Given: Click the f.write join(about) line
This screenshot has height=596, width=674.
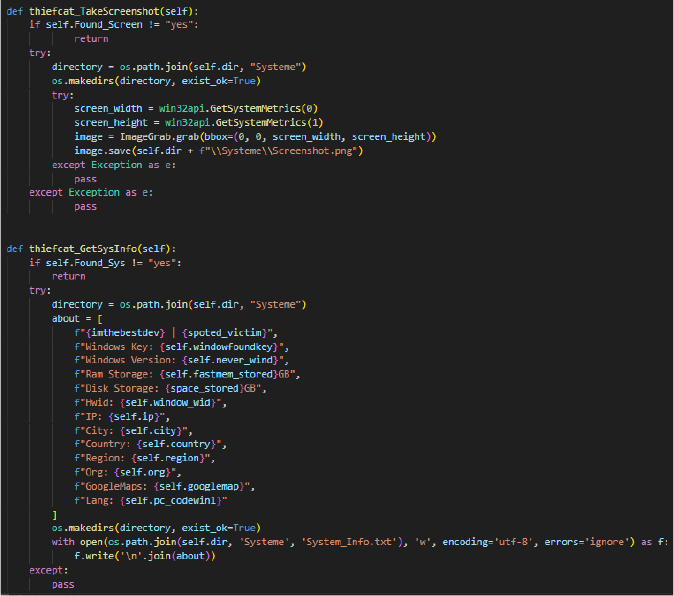Looking at the screenshot, I should click(x=145, y=556).
